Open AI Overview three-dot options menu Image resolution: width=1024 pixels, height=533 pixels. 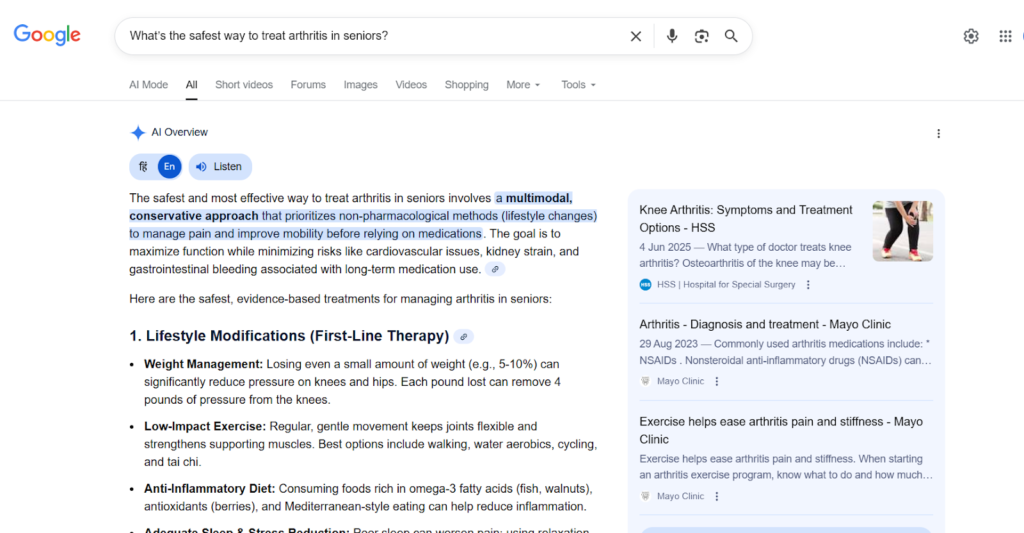[x=938, y=133]
